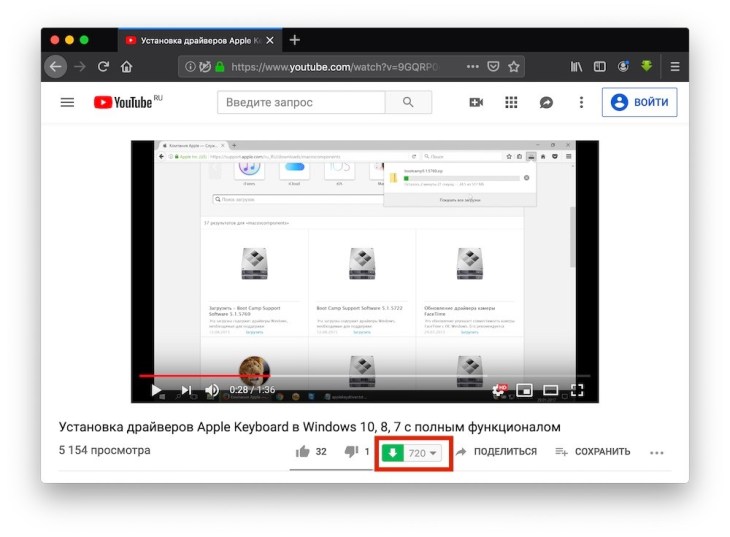
Task: Skip to next video button
Action: pos(186,390)
